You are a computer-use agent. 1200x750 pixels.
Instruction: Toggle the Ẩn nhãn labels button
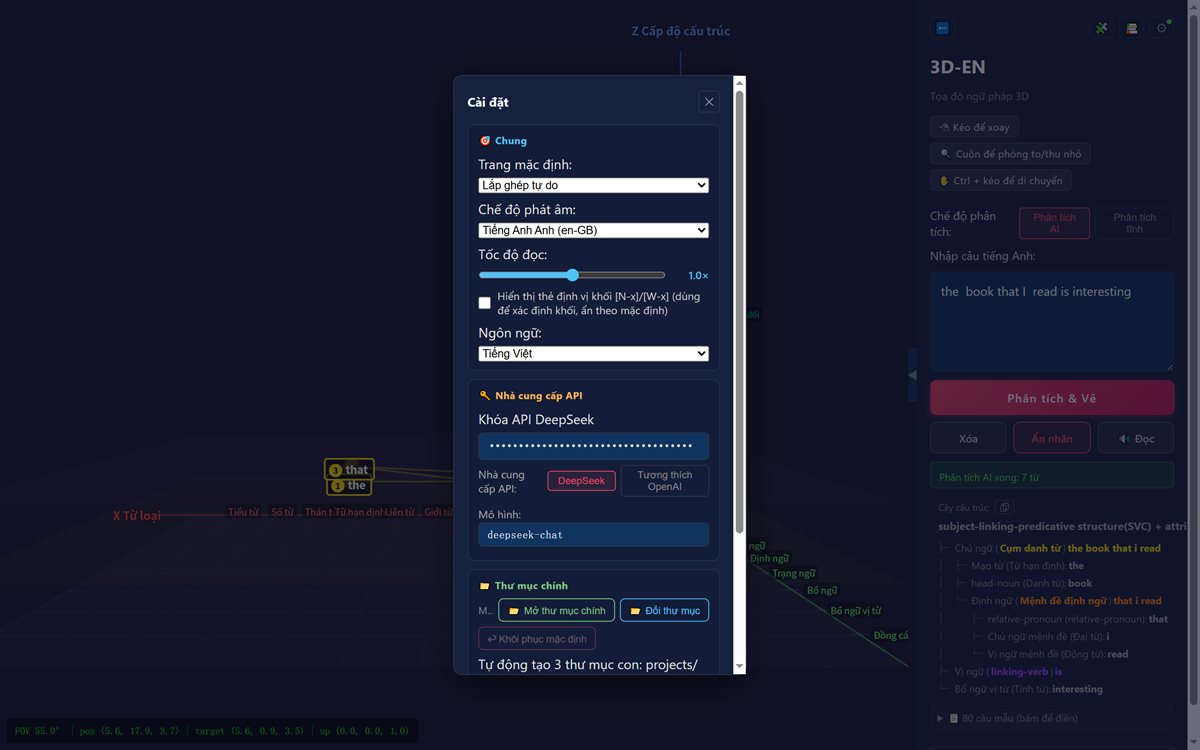point(1052,438)
